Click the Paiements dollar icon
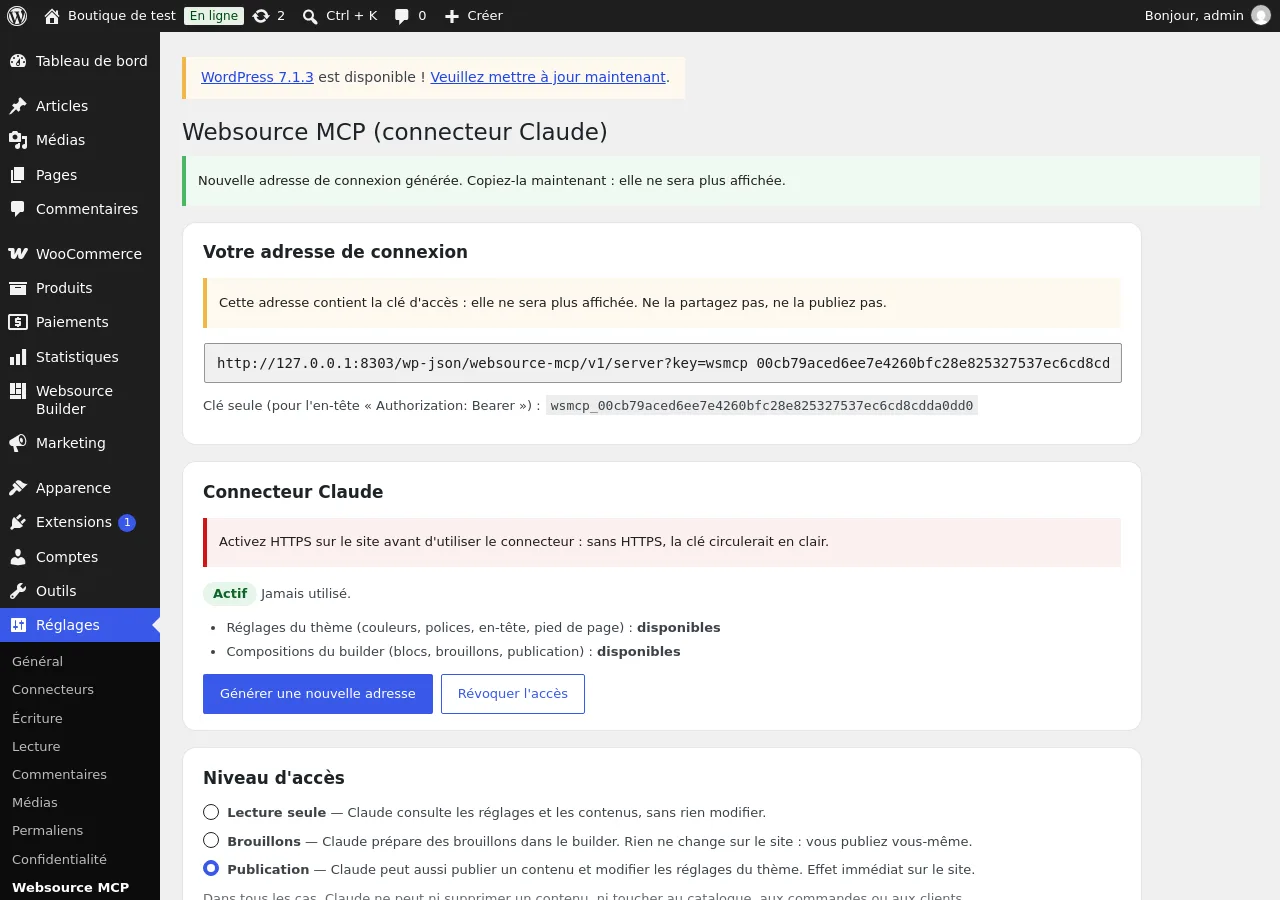The width and height of the screenshot is (1280, 900). click(x=18, y=322)
